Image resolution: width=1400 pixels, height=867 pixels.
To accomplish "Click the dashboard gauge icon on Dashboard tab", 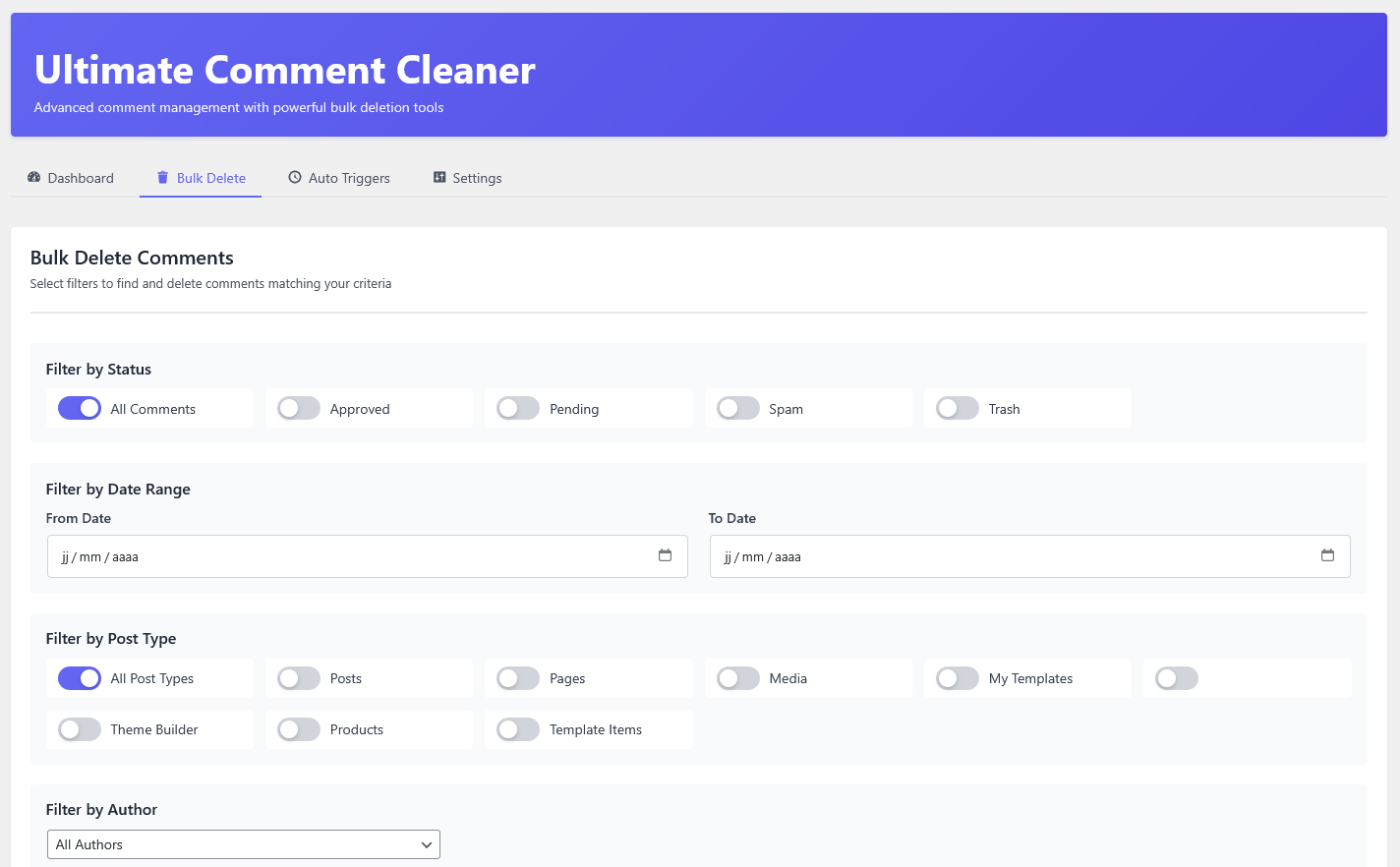I will (32, 177).
